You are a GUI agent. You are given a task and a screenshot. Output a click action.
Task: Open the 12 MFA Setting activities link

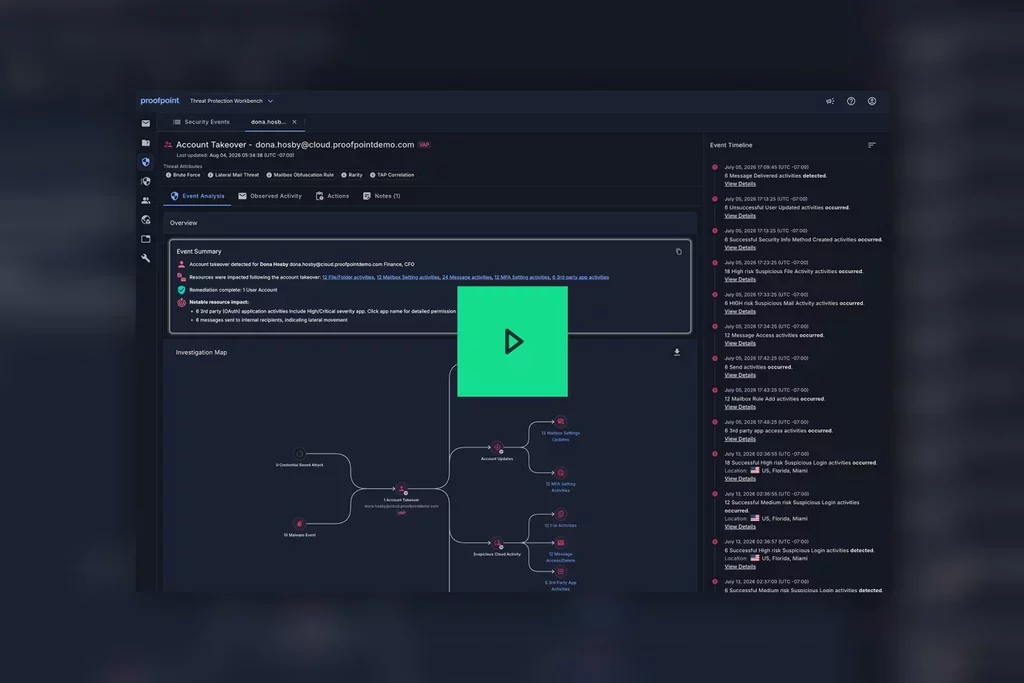522,278
